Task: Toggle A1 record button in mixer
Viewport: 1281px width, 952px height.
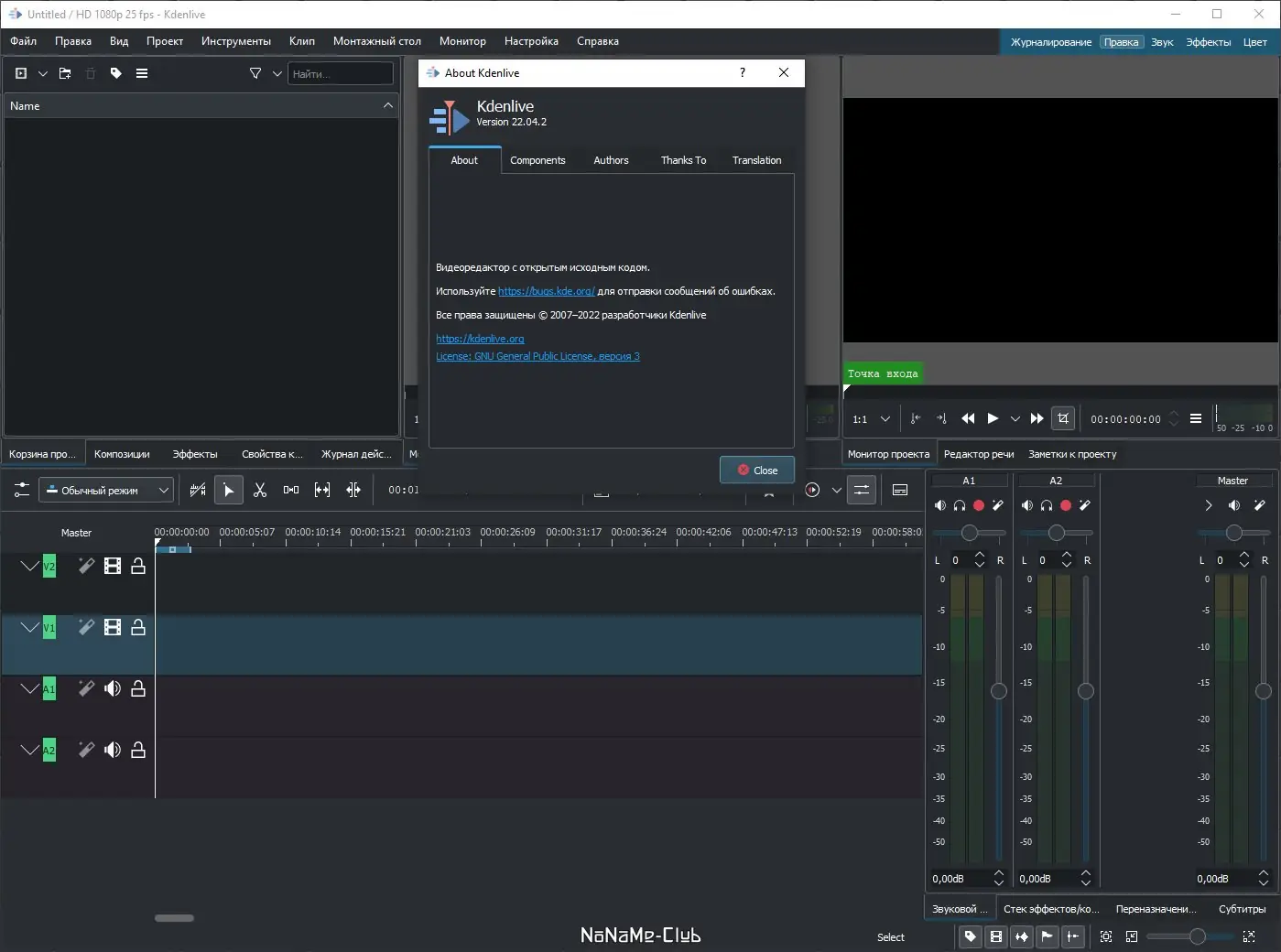Action: pyautogui.click(x=978, y=505)
